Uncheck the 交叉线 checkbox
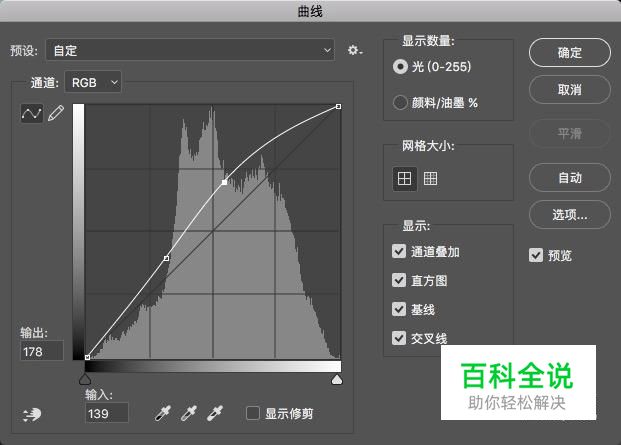 [399, 338]
